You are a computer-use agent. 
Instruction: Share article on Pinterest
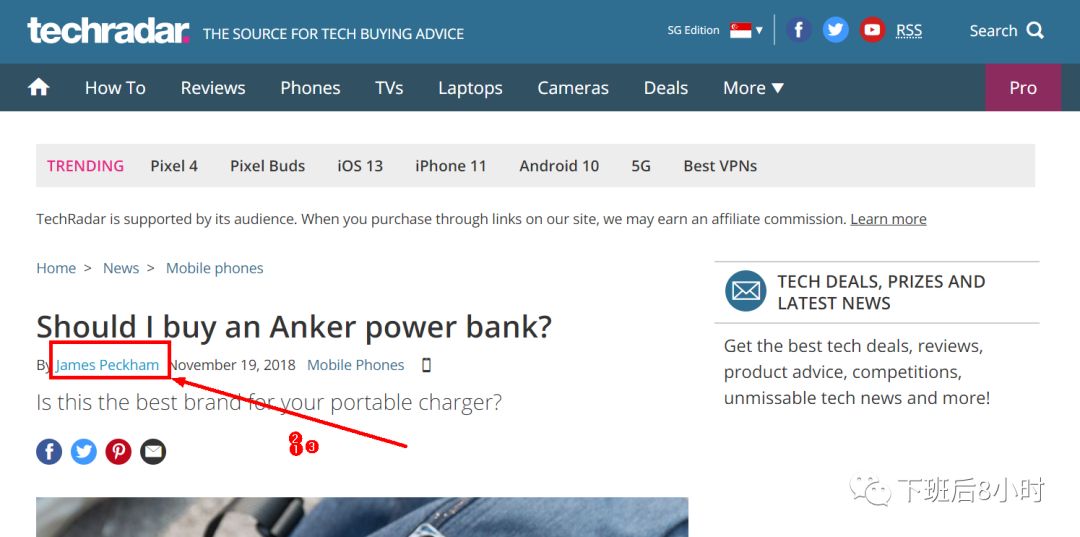coord(118,452)
